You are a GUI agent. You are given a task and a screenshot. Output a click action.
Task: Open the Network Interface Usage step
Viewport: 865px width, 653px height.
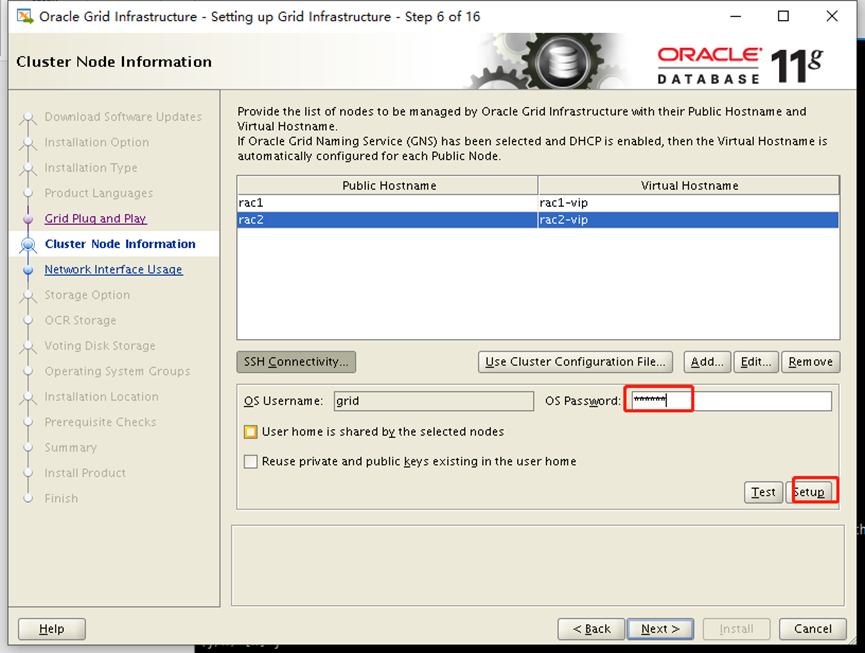[114, 269]
